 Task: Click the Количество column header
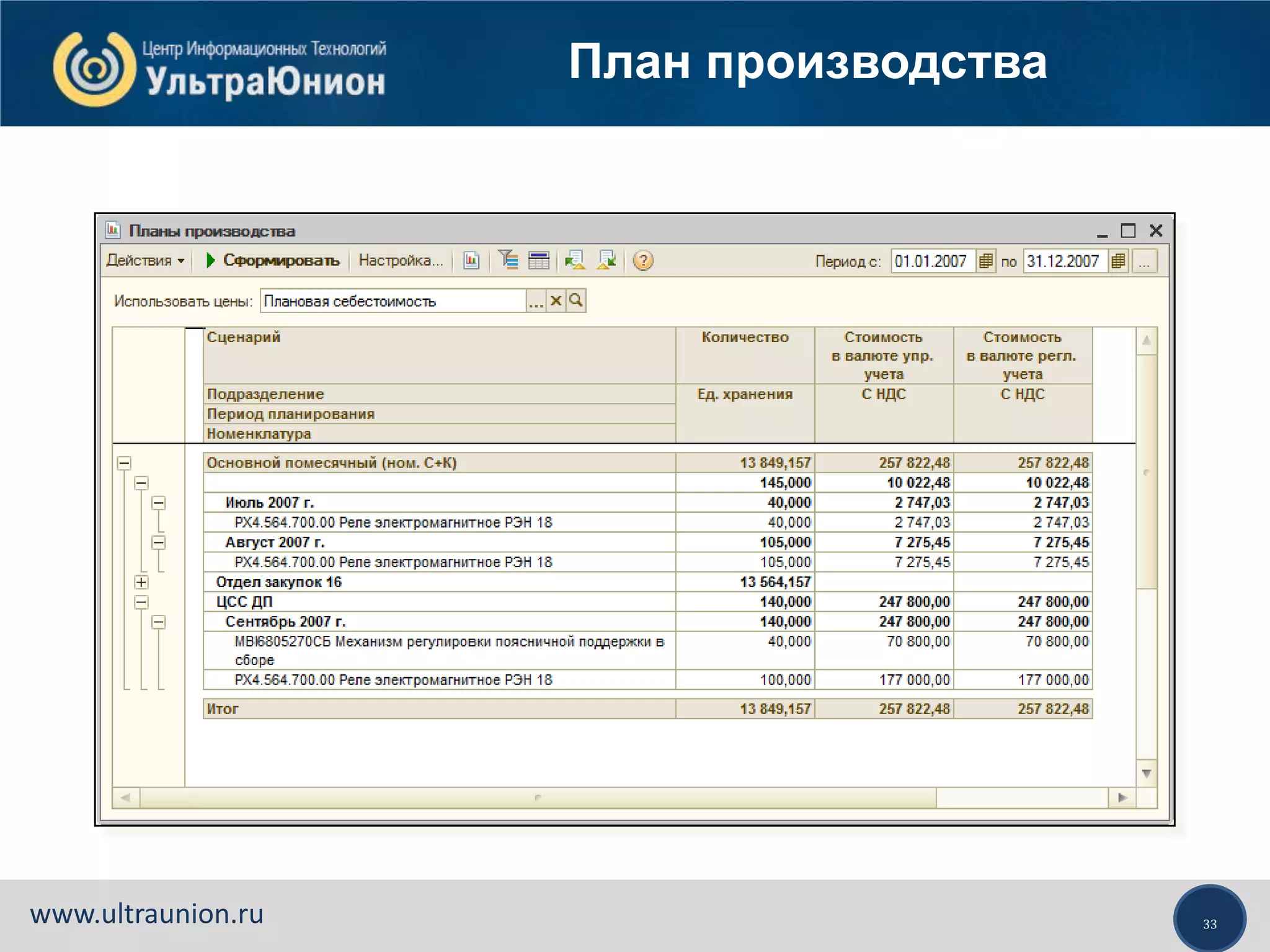point(745,356)
